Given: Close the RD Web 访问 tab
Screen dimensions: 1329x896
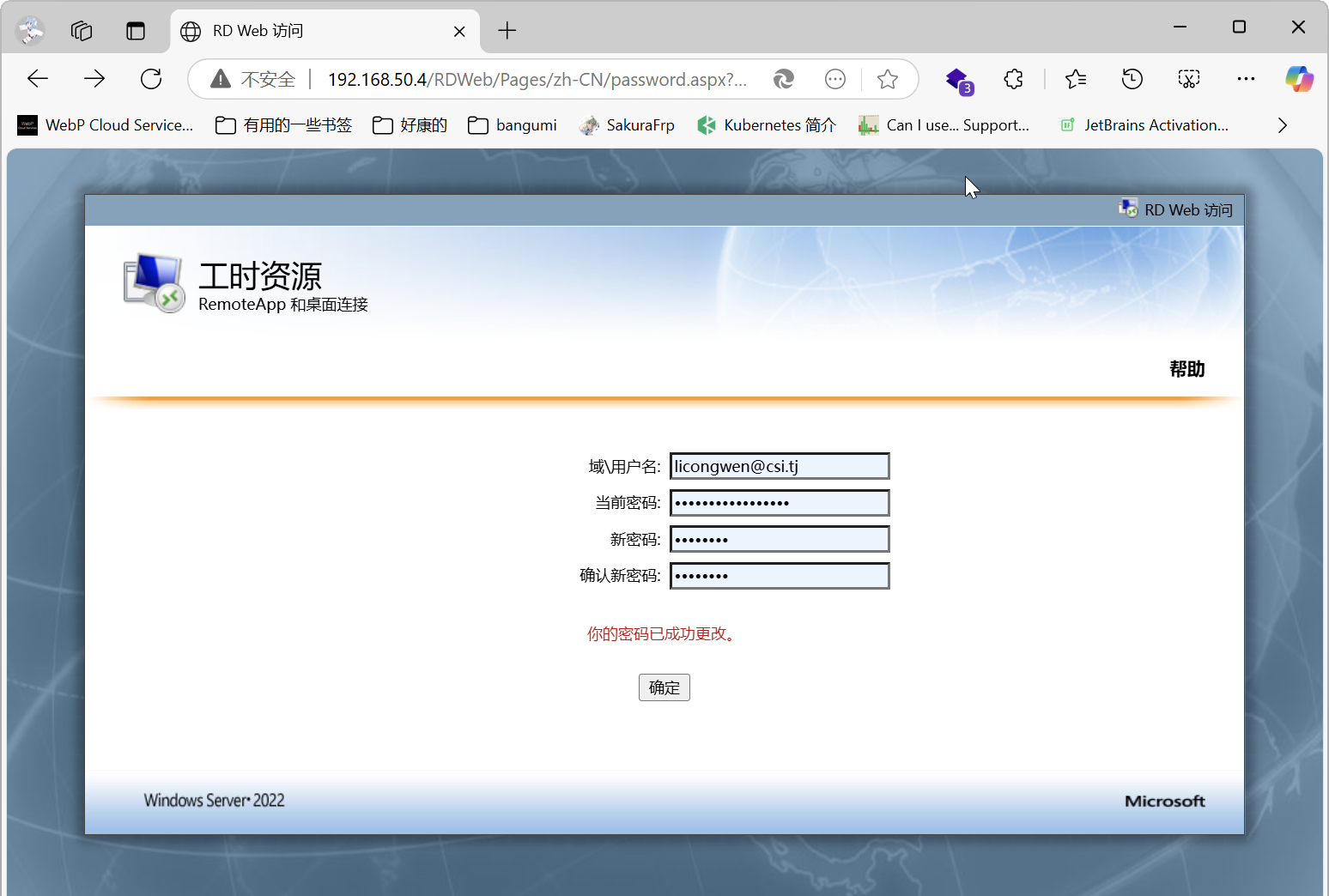Looking at the screenshot, I should click(459, 32).
